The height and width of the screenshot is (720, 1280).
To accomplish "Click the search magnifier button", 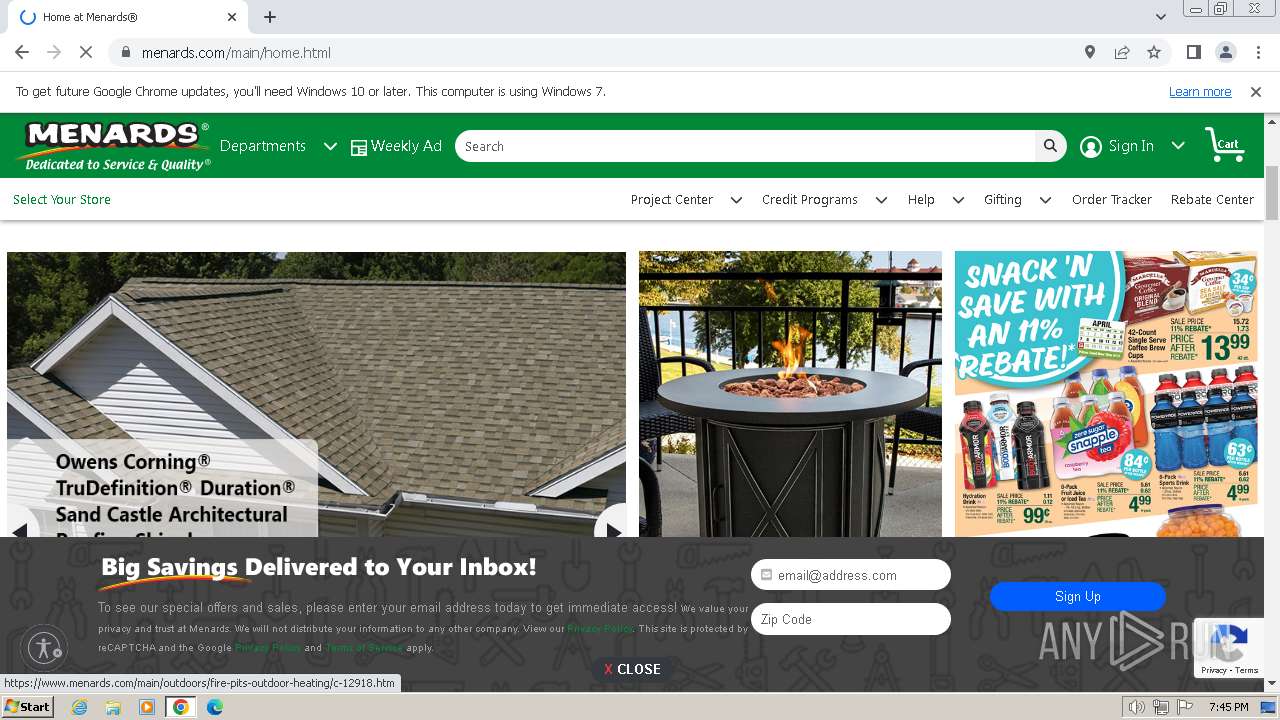I will tap(1050, 146).
